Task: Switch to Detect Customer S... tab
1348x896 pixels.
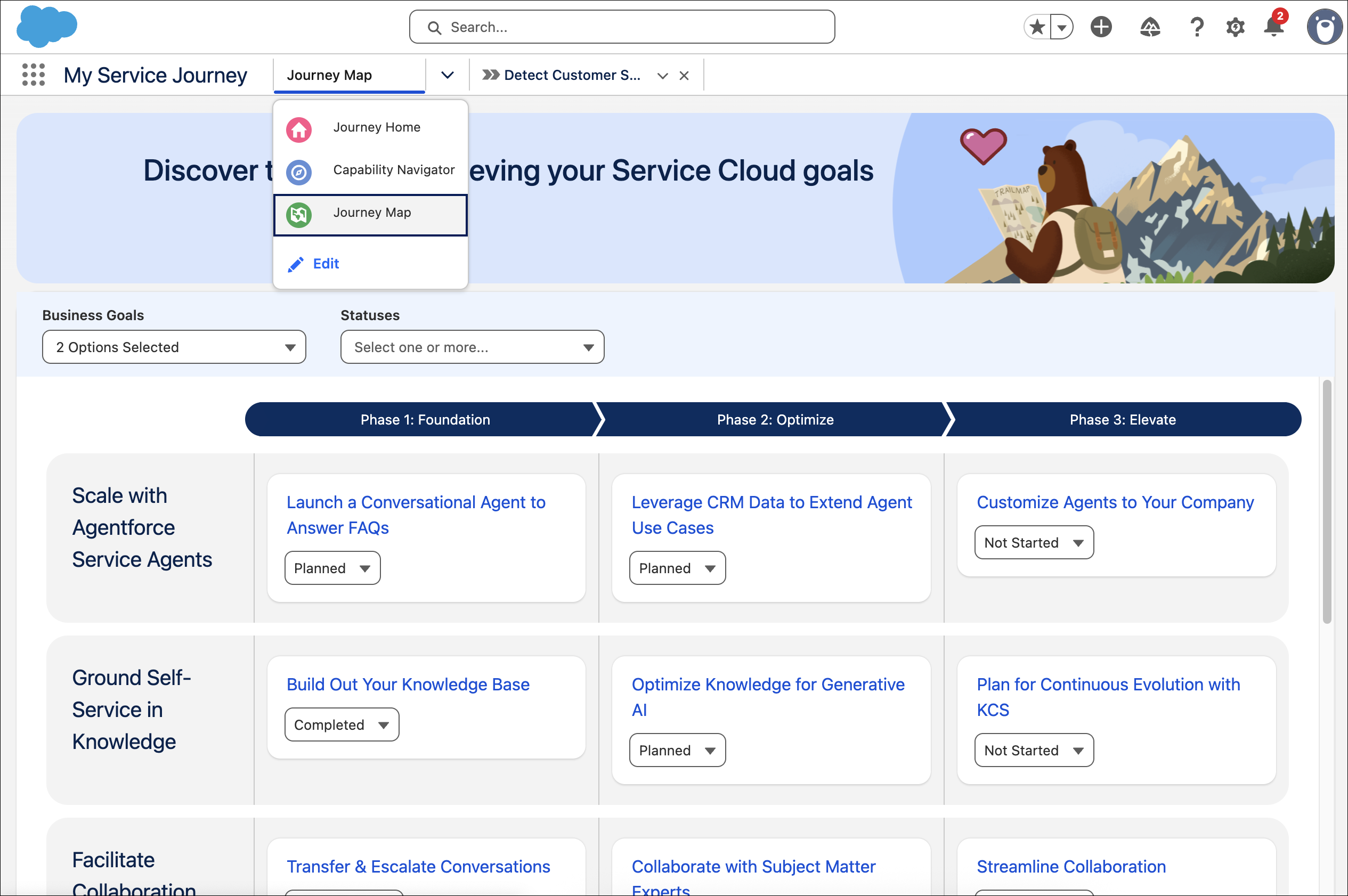Action: click(571, 75)
